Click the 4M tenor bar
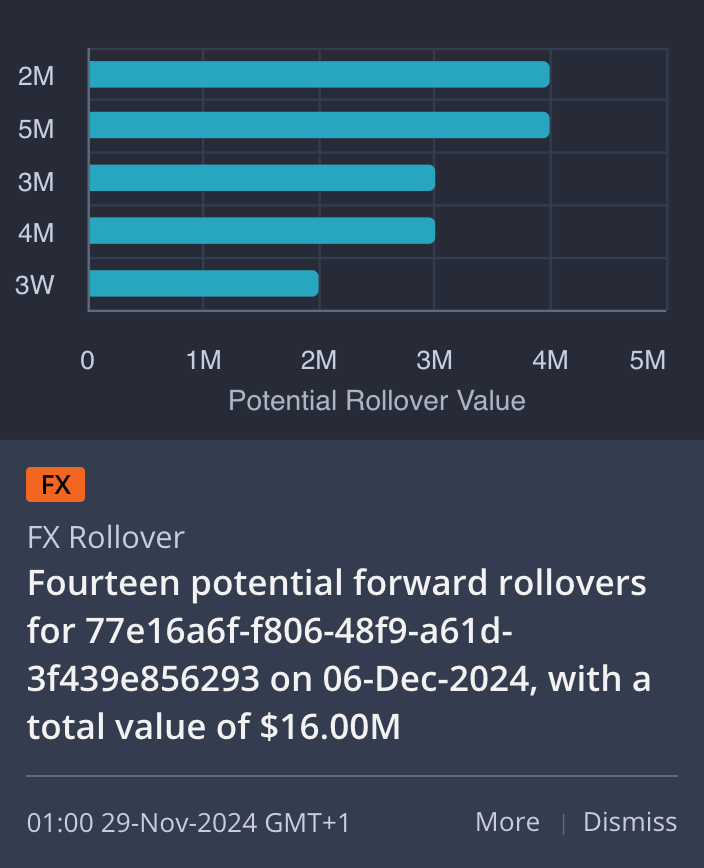704x868 pixels. (262, 231)
